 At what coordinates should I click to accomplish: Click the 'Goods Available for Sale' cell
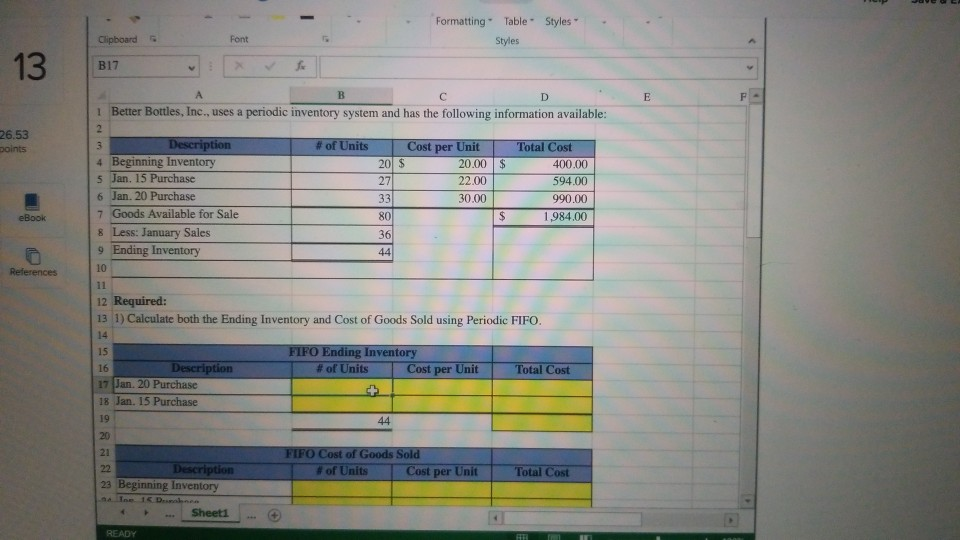pyautogui.click(x=200, y=214)
